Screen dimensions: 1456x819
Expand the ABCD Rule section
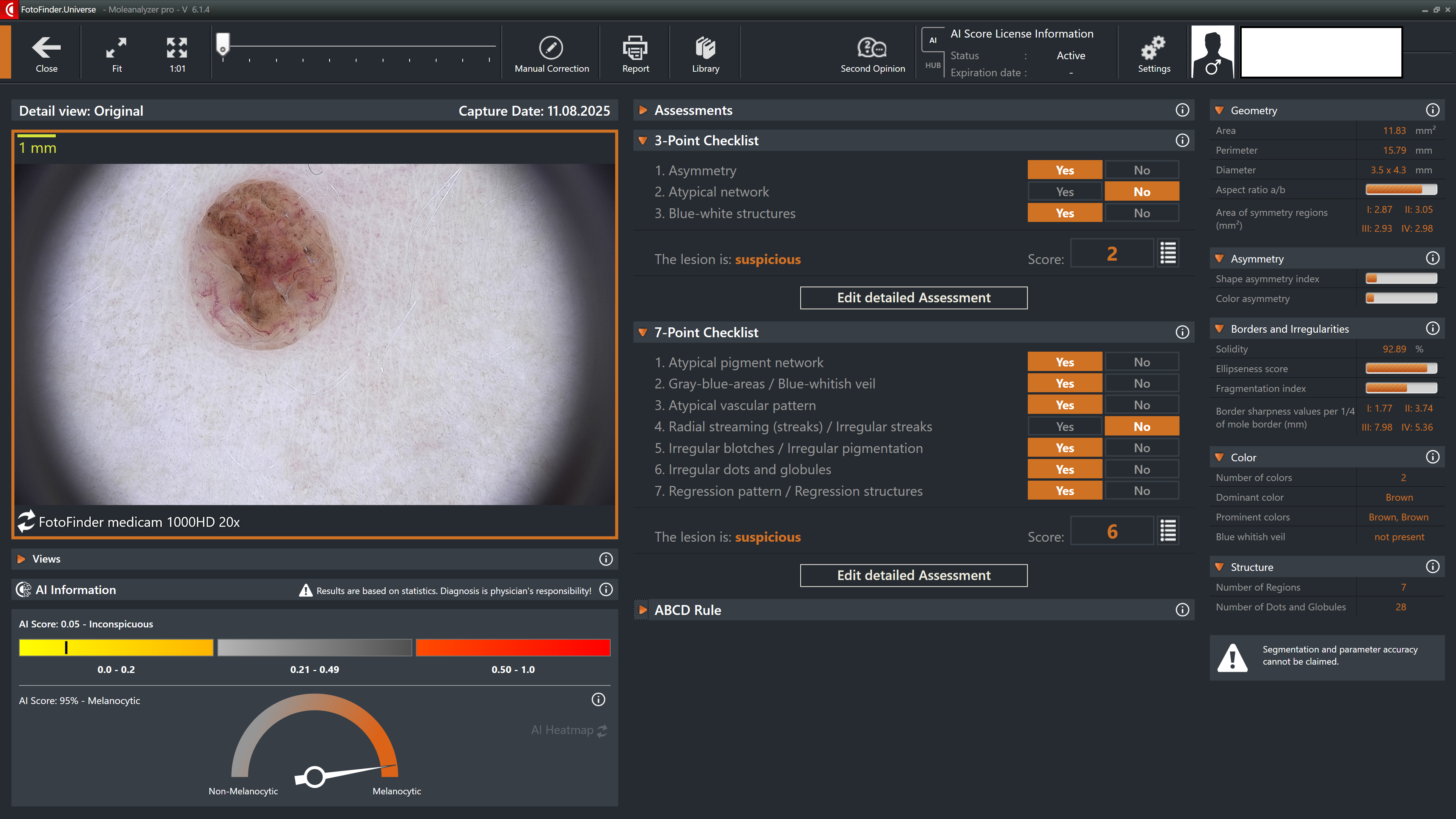[x=642, y=610]
